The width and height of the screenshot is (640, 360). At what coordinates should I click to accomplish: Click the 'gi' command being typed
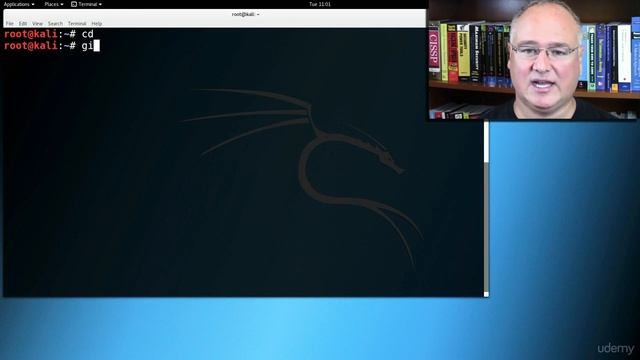click(87, 46)
